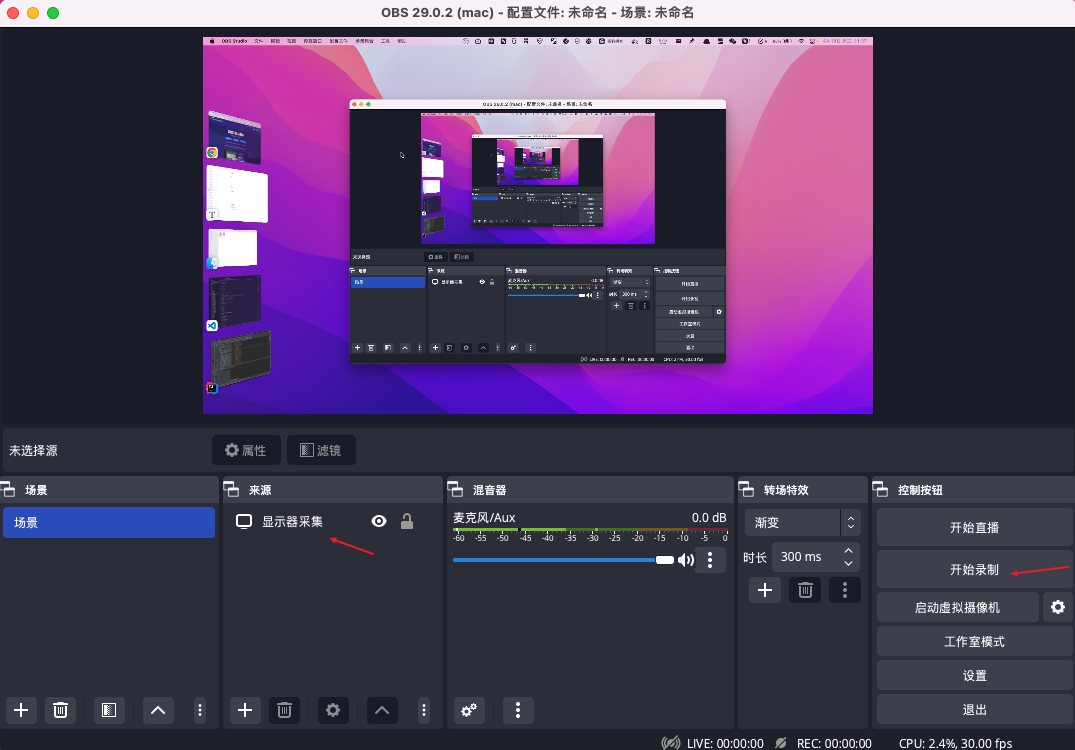Open virtual camera settings gear icon
Screen dimensions: 1075x750
(x=1057, y=607)
